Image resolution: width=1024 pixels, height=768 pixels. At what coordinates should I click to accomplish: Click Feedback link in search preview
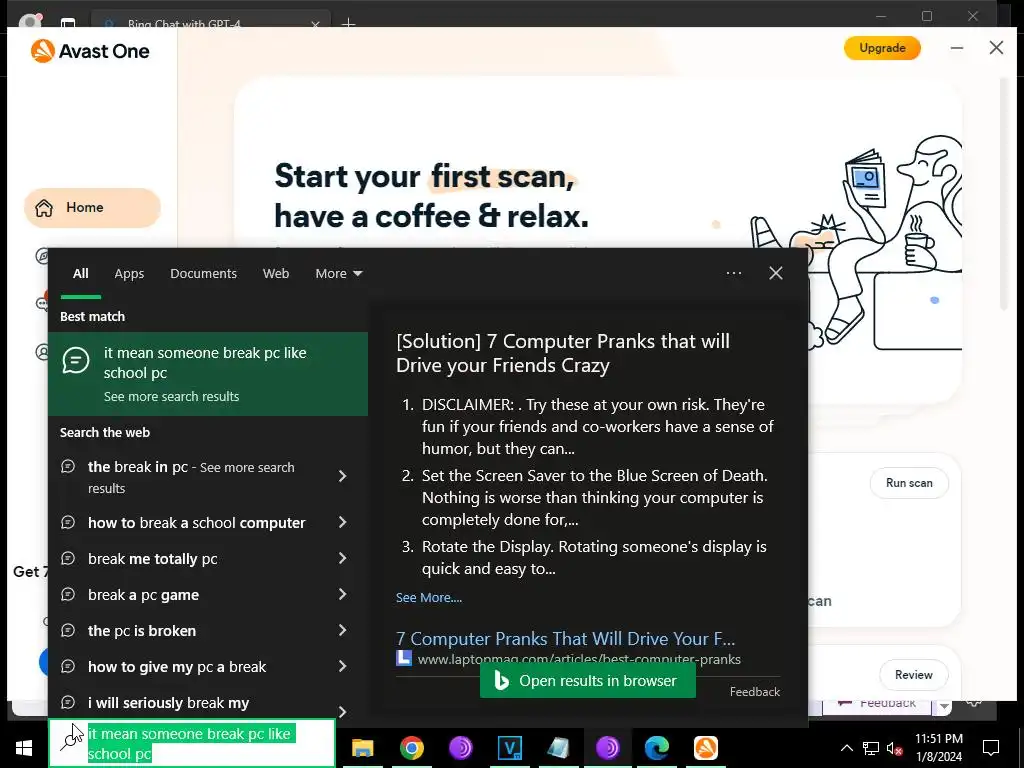tap(755, 692)
